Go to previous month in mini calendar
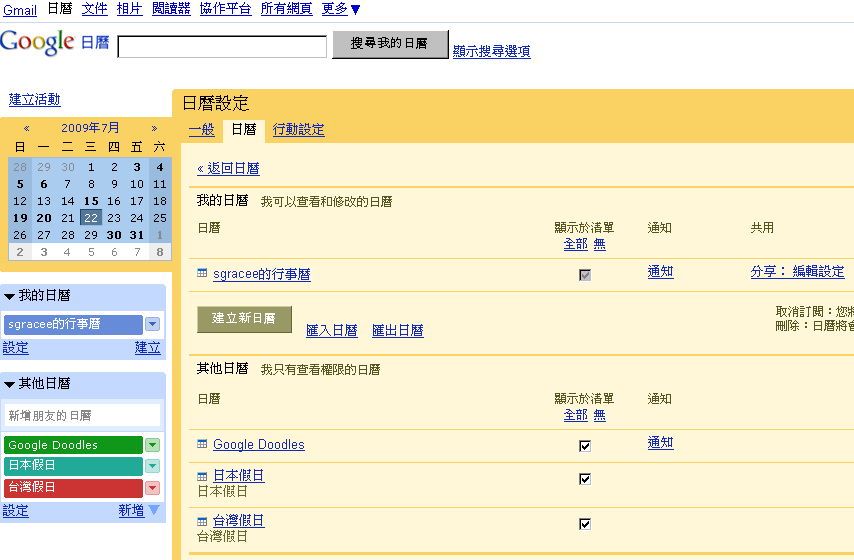854x560 pixels. coord(26,129)
